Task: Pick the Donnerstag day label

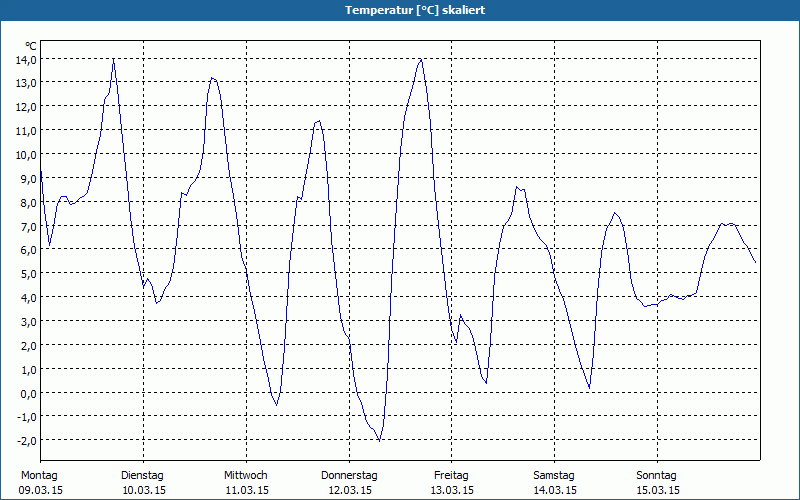Action: click(349, 475)
